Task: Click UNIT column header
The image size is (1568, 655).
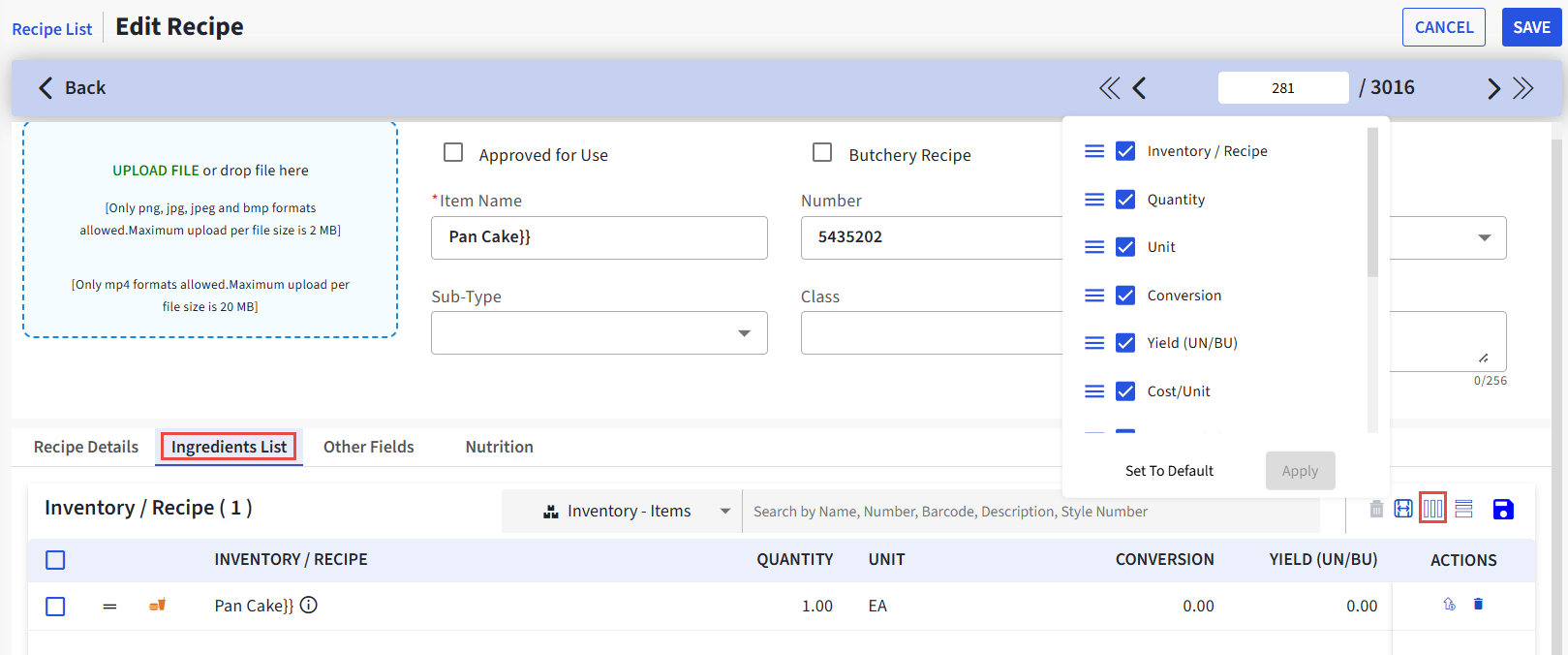Action: (887, 560)
